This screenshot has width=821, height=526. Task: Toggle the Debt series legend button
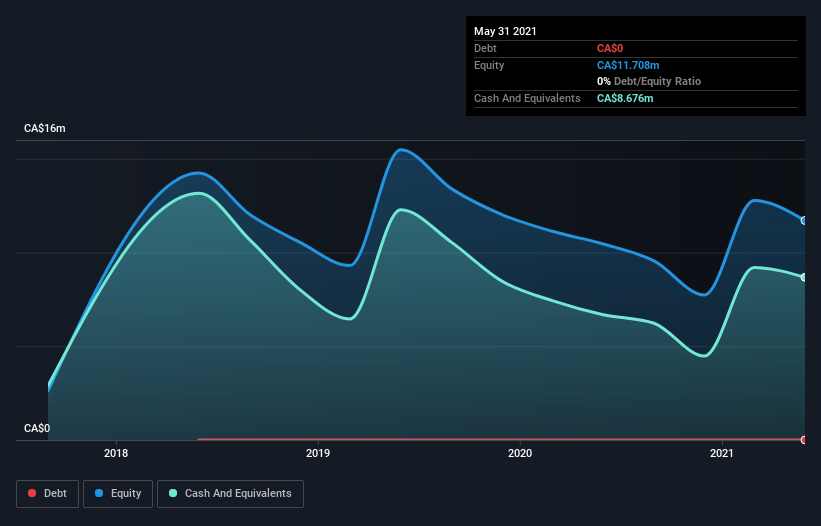pos(47,494)
